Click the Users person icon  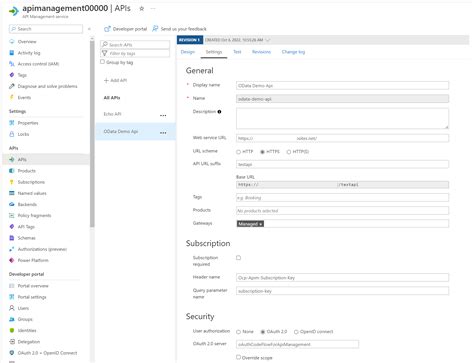click(x=12, y=308)
